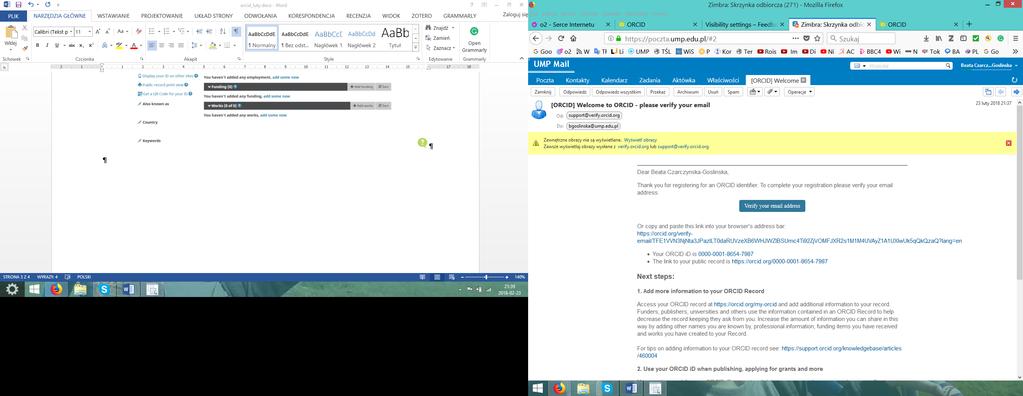
Task: Click POLSKI language in Word status bar
Action: pyautogui.click(x=84, y=277)
